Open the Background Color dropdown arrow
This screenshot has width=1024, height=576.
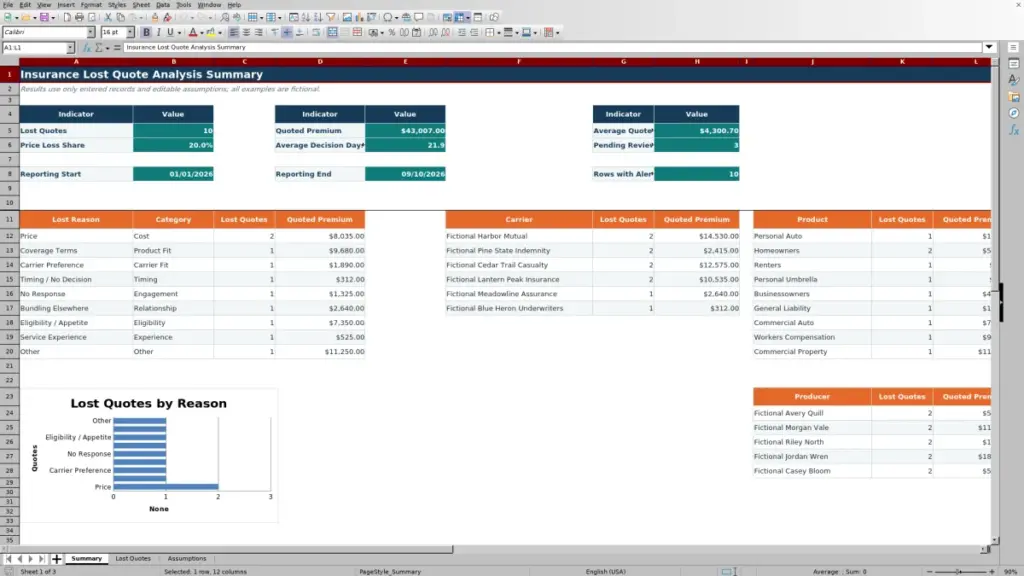click(x=220, y=33)
